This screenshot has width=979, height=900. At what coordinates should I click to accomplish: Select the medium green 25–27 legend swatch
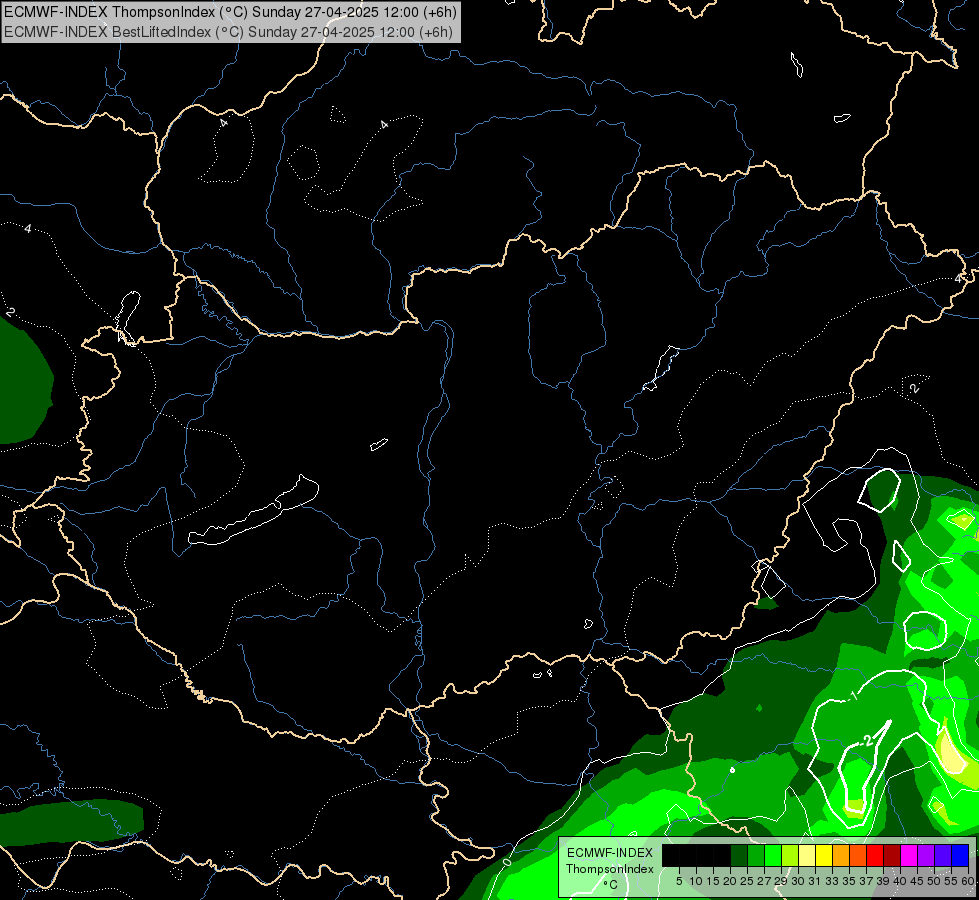[x=756, y=855]
